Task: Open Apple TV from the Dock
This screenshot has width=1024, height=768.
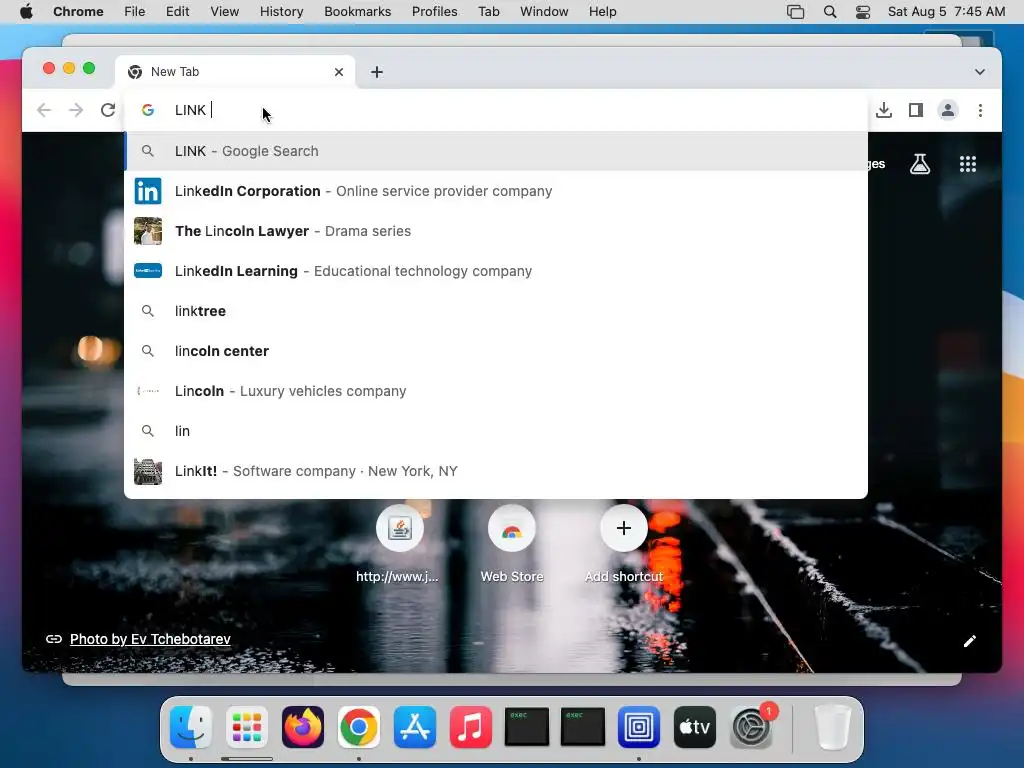Action: pos(695,727)
